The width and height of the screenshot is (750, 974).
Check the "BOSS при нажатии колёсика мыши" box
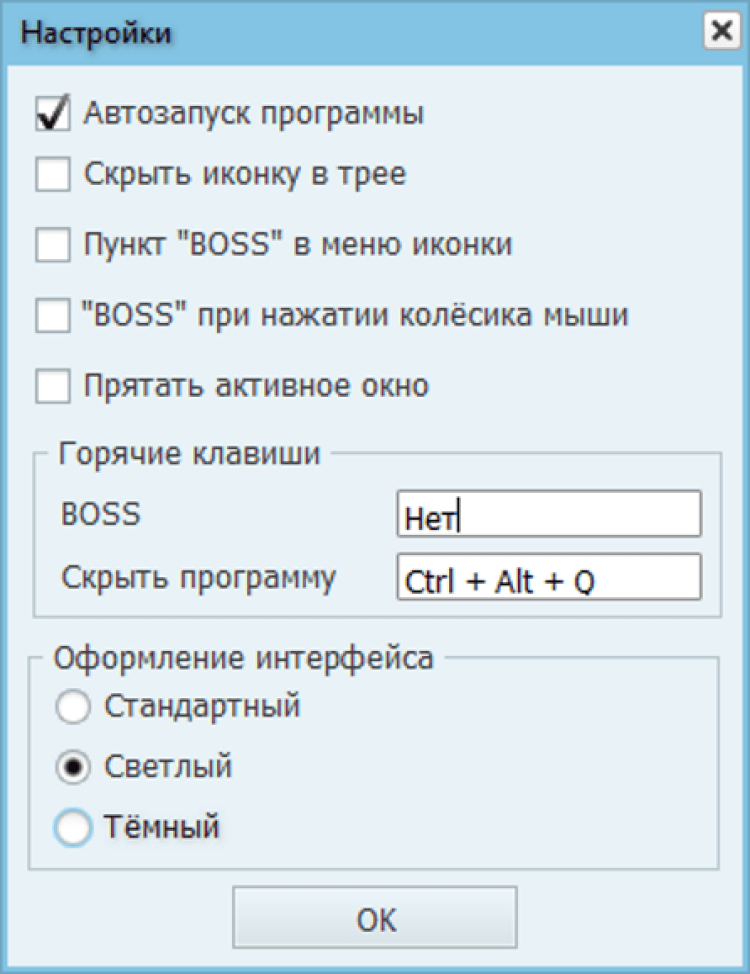click(x=52, y=316)
